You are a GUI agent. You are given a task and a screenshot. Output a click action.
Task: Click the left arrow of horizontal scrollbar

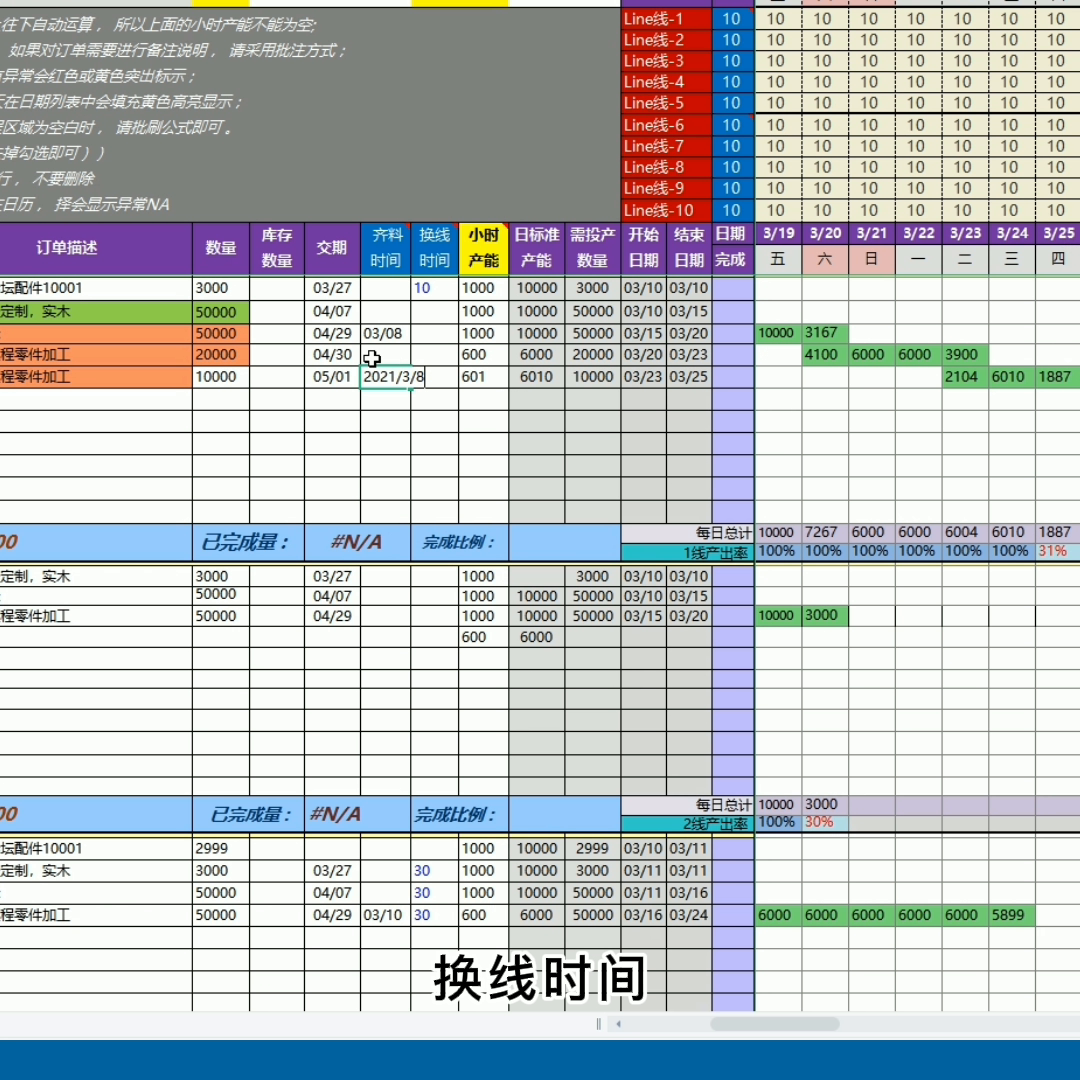pos(619,1024)
